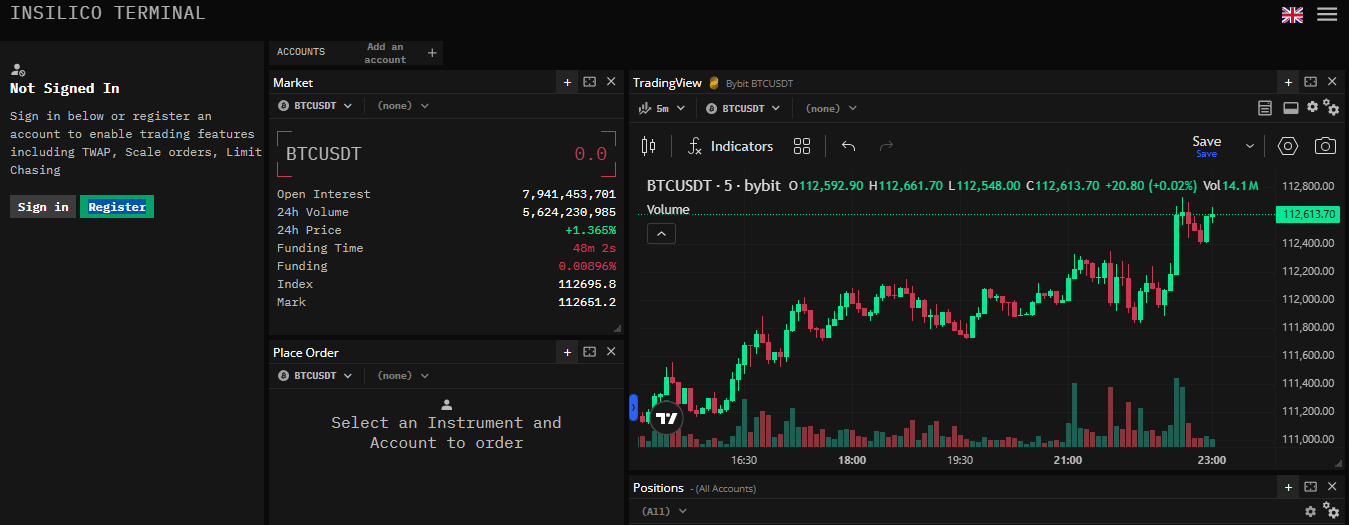Open Indicators dialog on chart
This screenshot has width=1349, height=525.
tap(730, 146)
